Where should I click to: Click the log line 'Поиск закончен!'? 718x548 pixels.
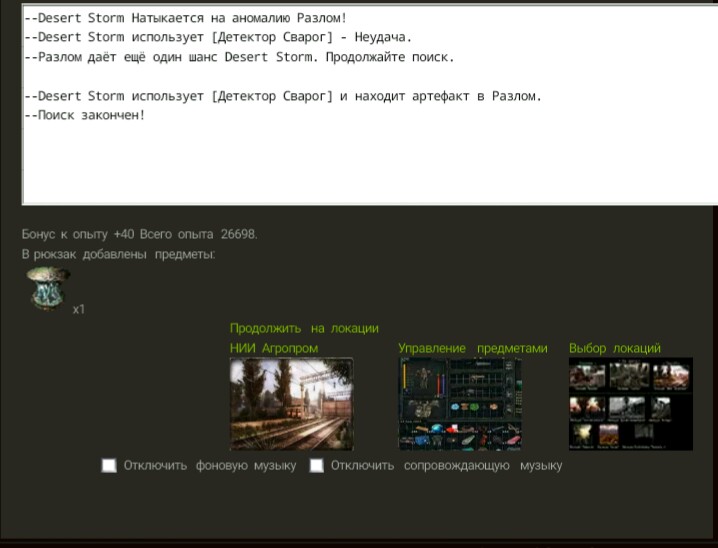click(85, 115)
